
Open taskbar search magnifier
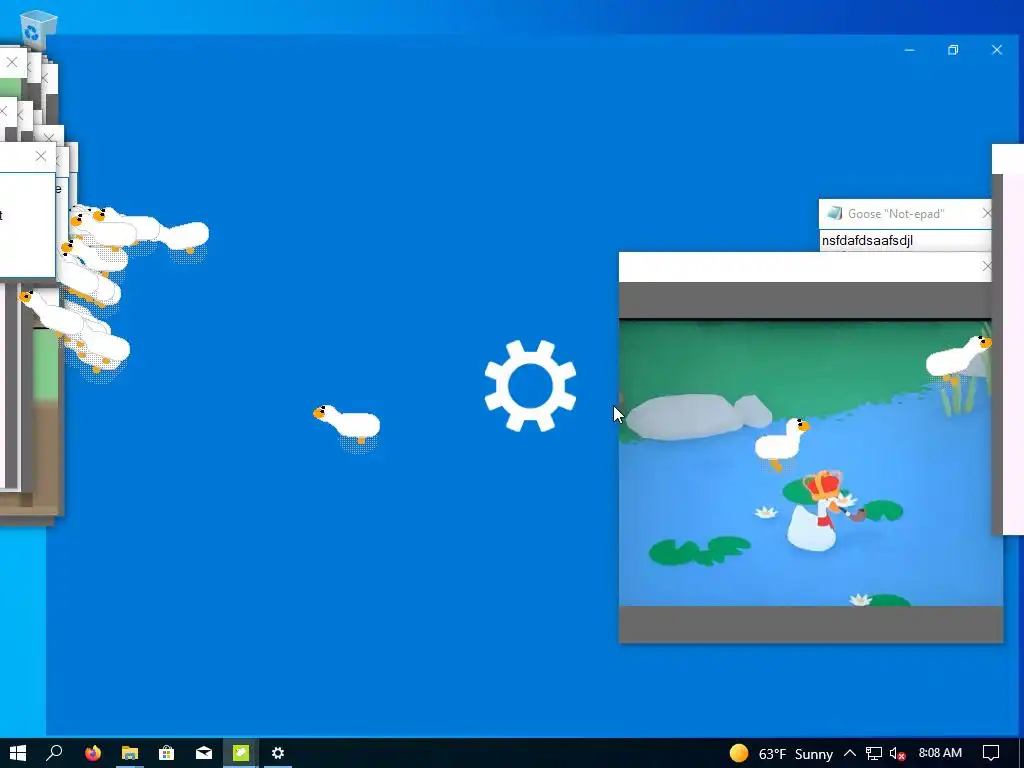(55, 753)
